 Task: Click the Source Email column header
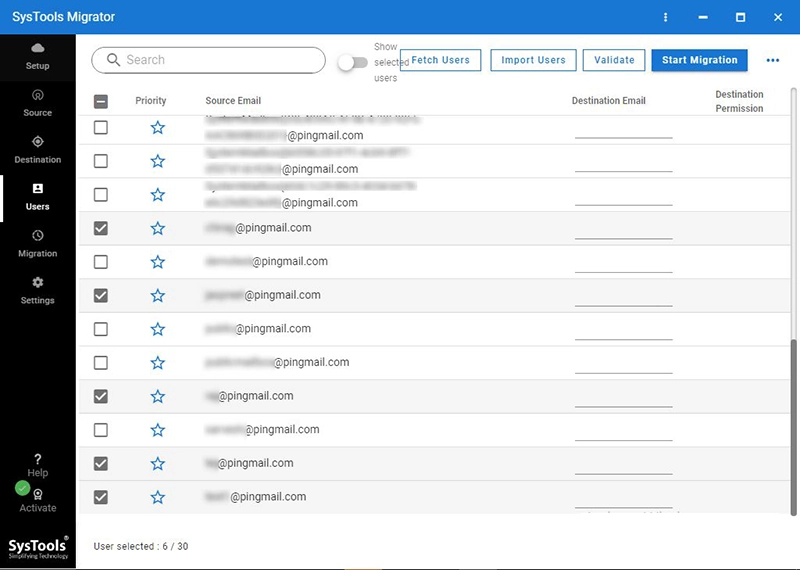pos(233,101)
